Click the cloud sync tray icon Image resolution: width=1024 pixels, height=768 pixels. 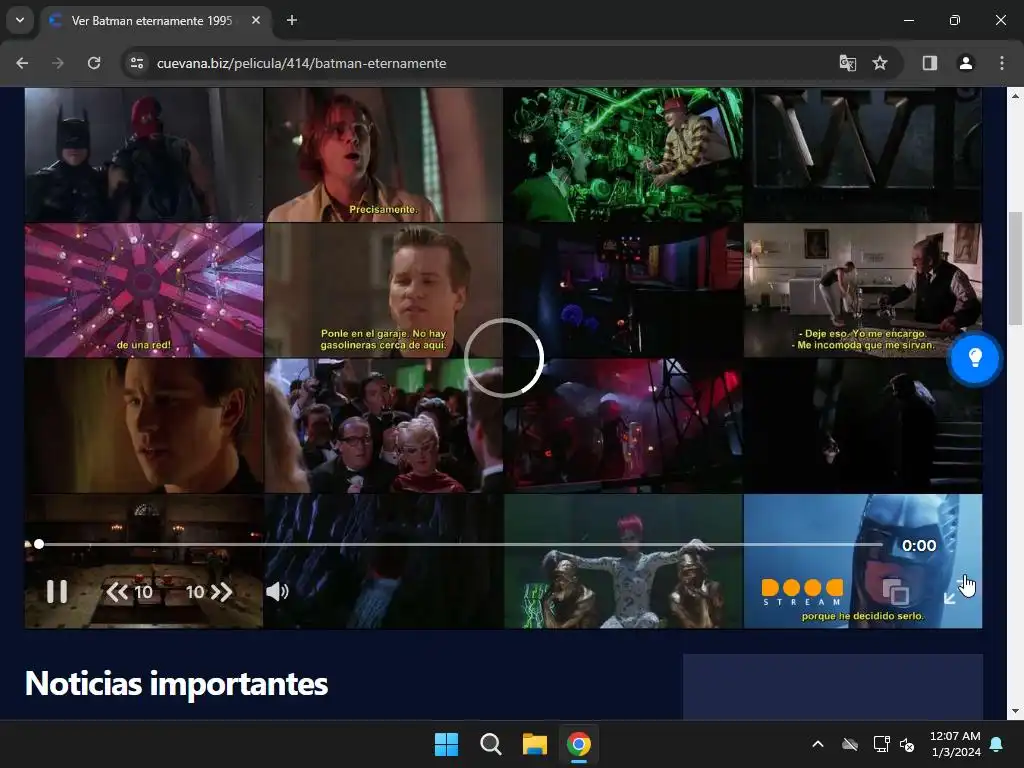pyautogui.click(x=850, y=744)
